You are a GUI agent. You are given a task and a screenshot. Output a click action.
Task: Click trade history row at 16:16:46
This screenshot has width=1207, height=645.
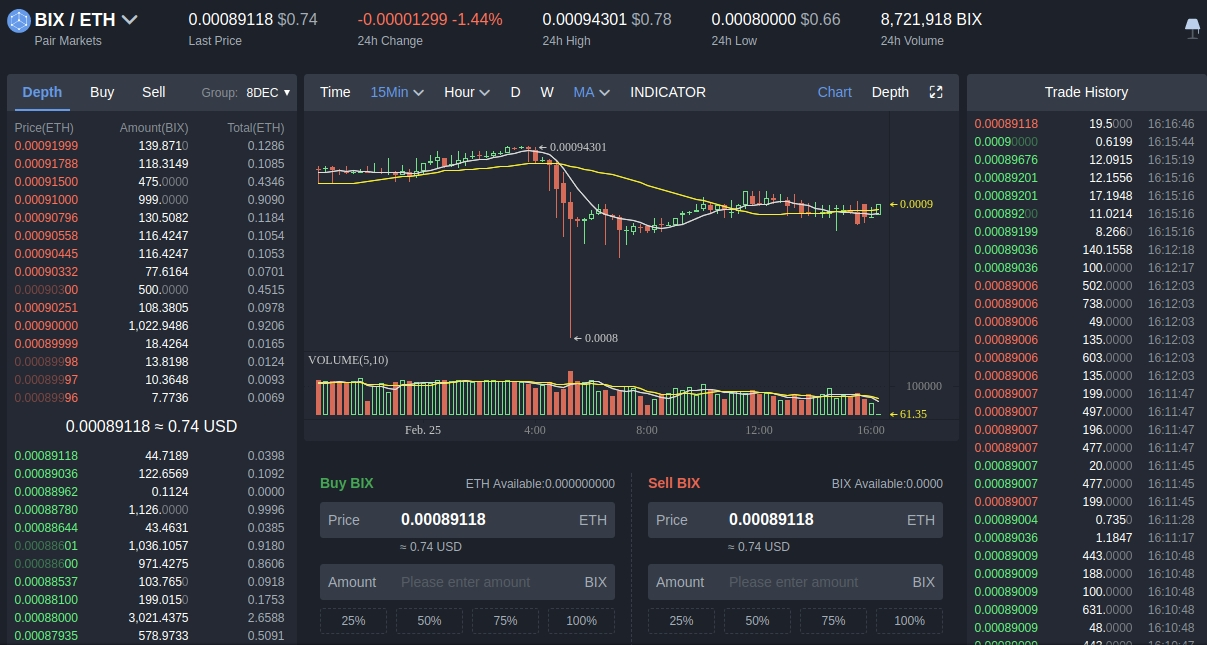[1084, 124]
